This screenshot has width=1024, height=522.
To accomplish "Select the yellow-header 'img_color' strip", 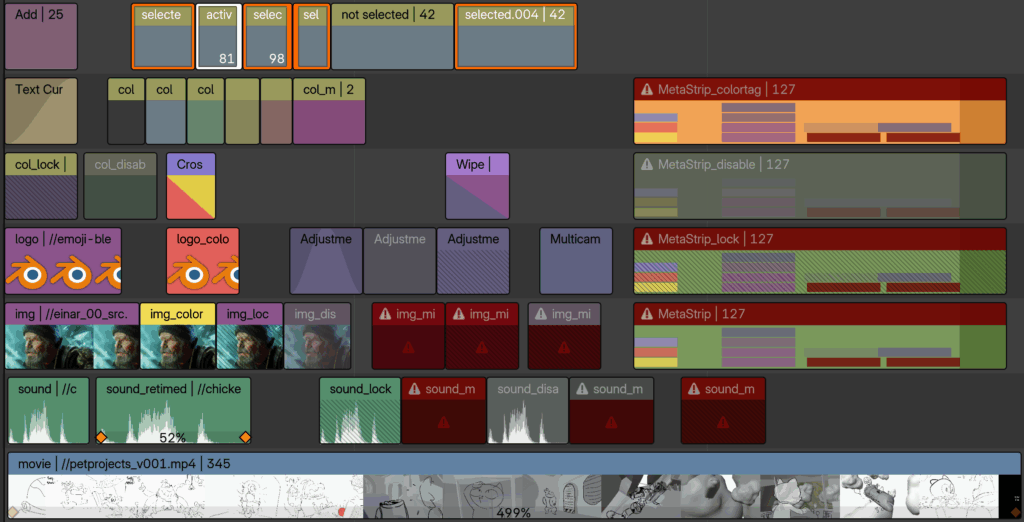I will (x=178, y=336).
